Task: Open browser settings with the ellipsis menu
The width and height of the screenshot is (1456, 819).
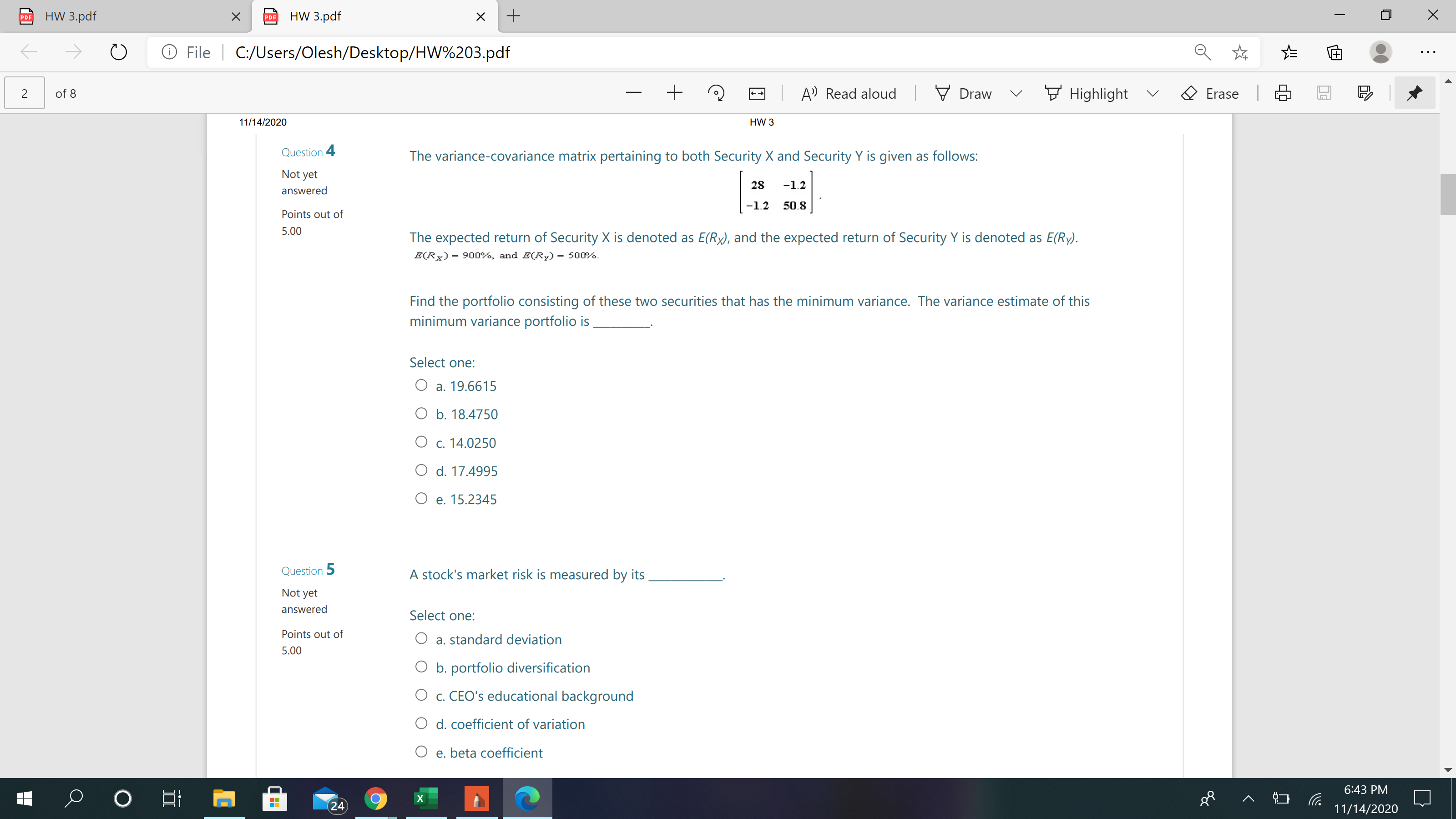Action: tap(1428, 52)
